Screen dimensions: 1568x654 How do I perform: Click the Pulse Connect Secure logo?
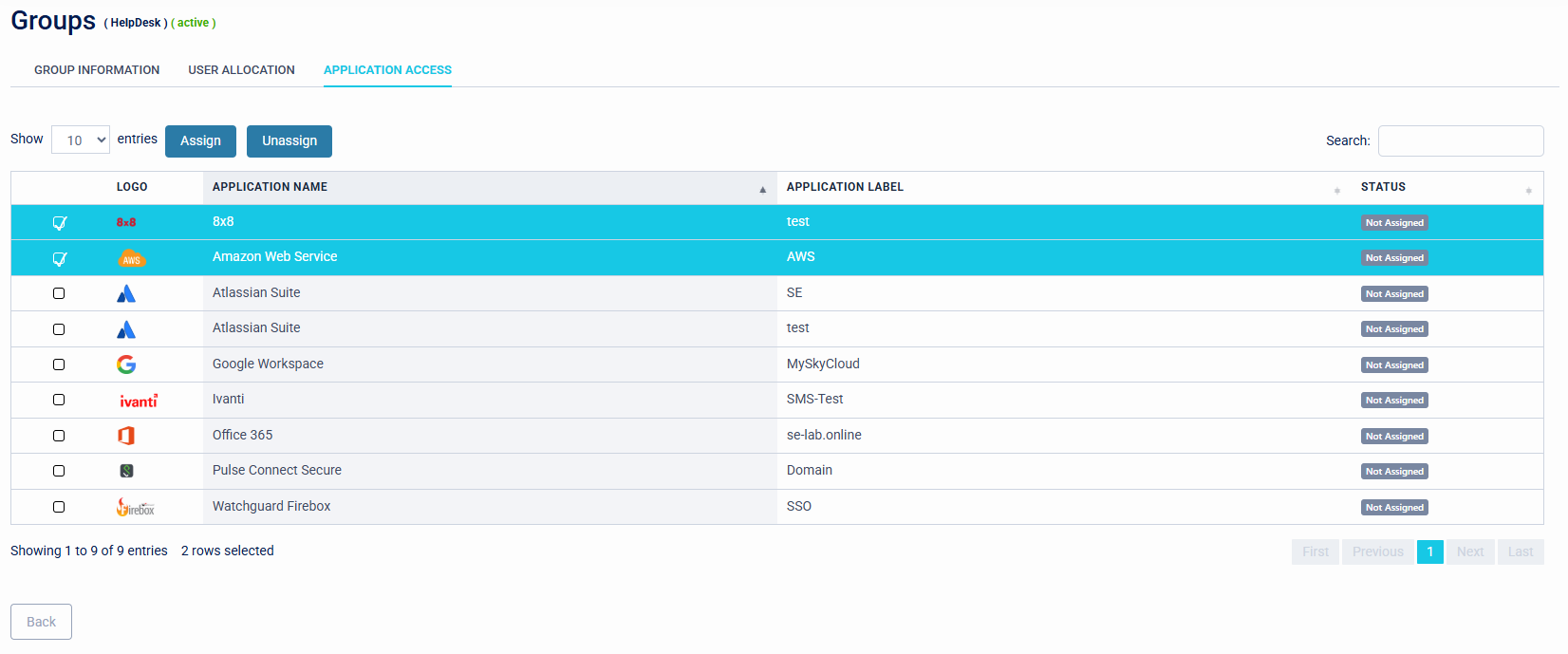pos(126,471)
